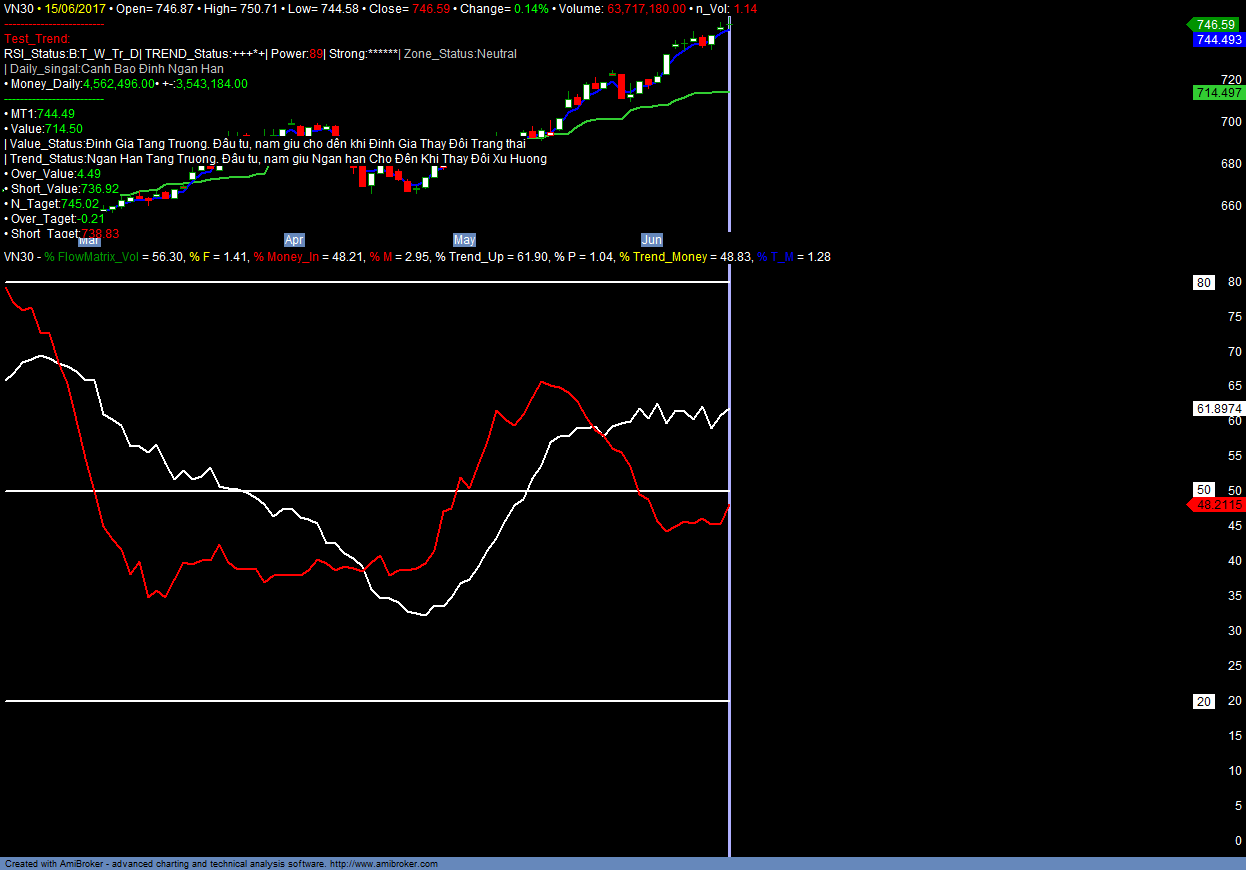1246x870 pixels.
Task: Select the white 61.8974 Trend_Up value tag
Action: click(x=1218, y=408)
